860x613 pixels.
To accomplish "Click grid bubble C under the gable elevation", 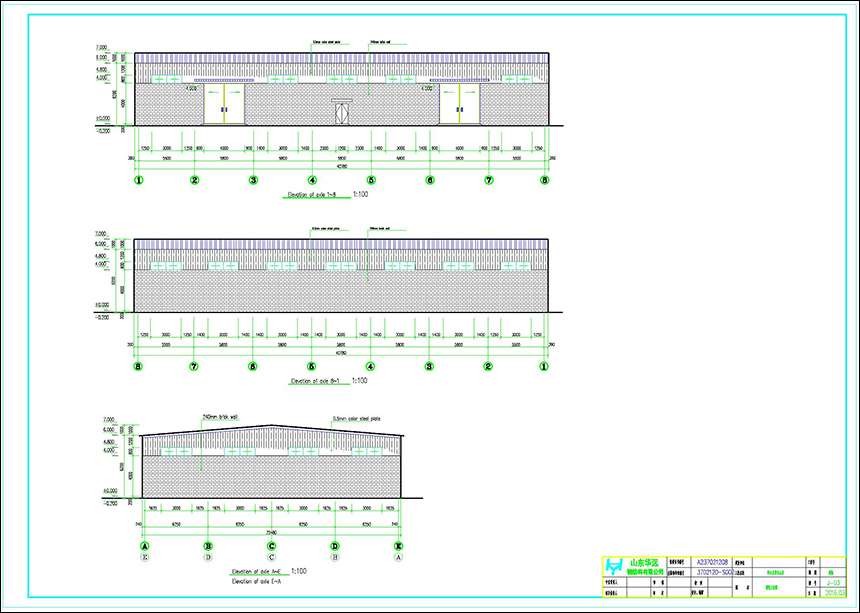I will (271, 546).
